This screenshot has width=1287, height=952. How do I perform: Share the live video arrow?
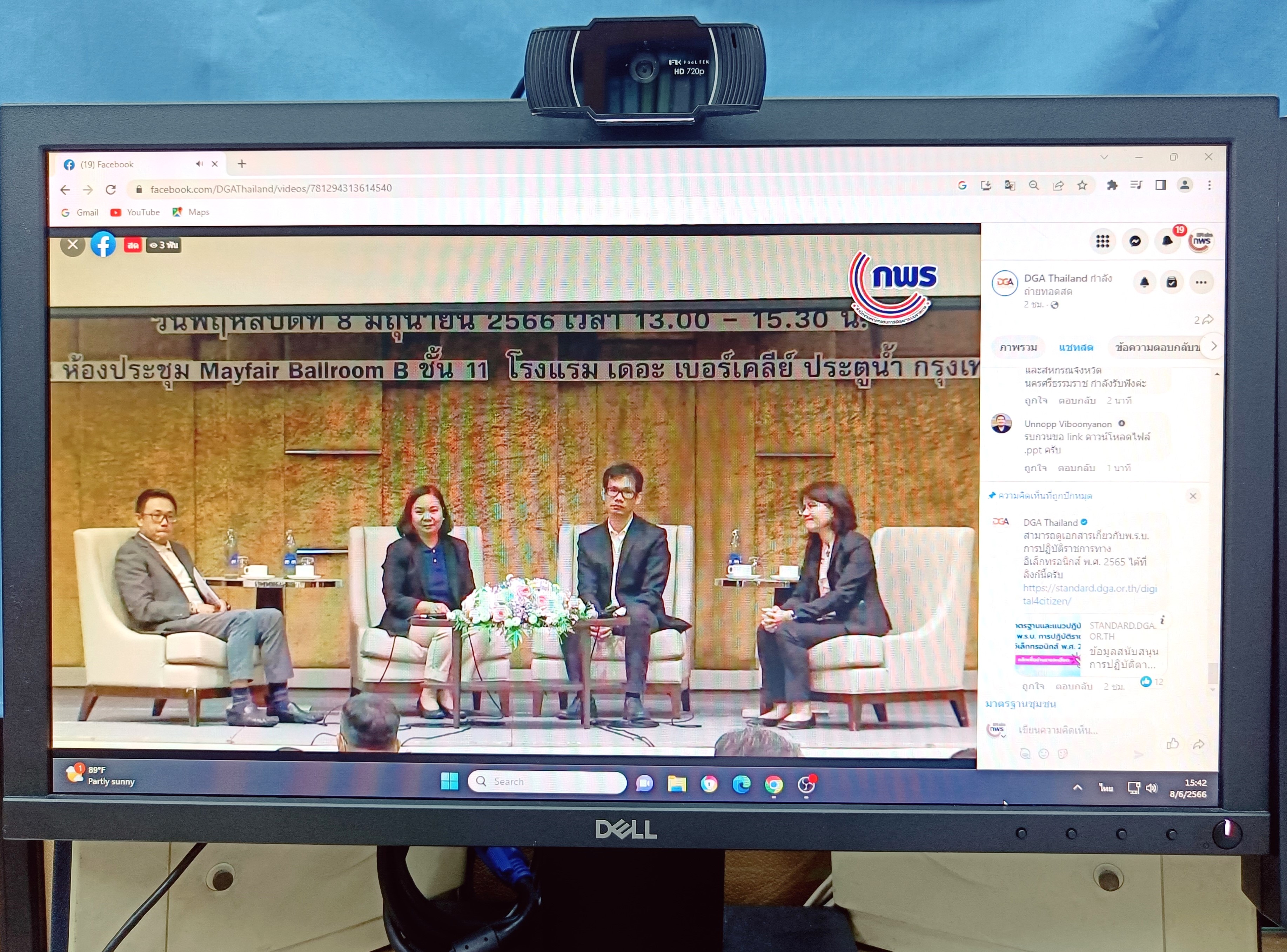tap(1198, 744)
